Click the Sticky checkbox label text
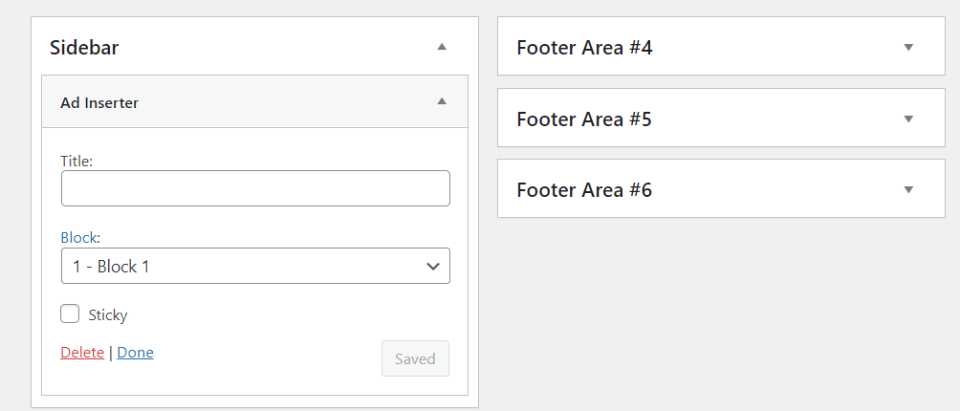The image size is (960, 411). [x=108, y=315]
